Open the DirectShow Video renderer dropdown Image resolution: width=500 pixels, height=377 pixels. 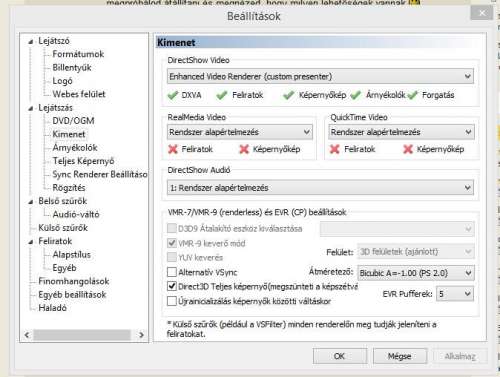[x=320, y=76]
